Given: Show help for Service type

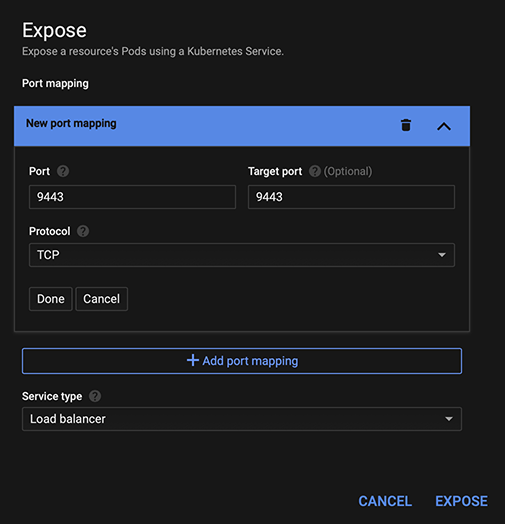Looking at the screenshot, I should [95, 396].
